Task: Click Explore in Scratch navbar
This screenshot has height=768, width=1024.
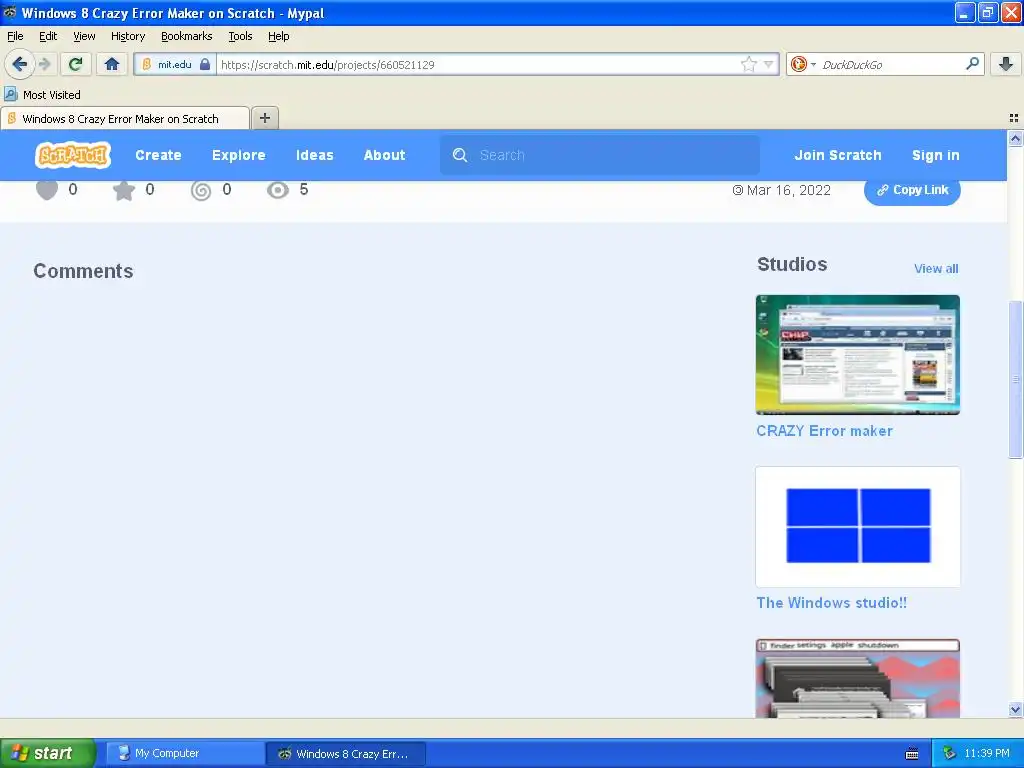Action: click(238, 155)
